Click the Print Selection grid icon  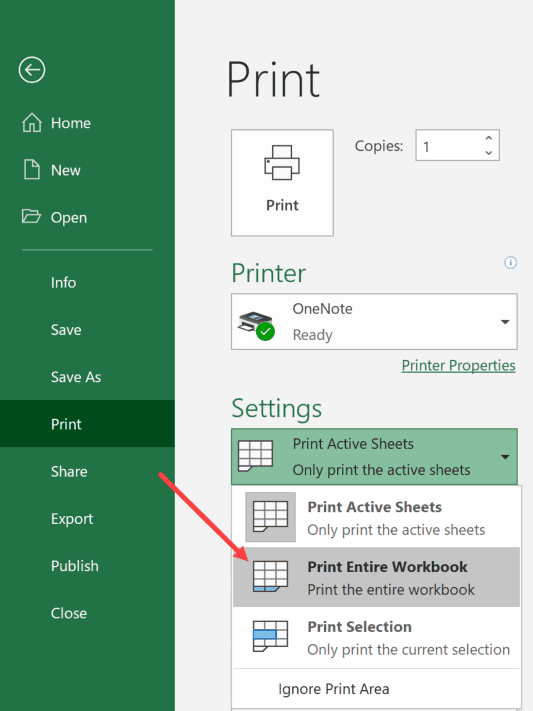[x=270, y=636]
